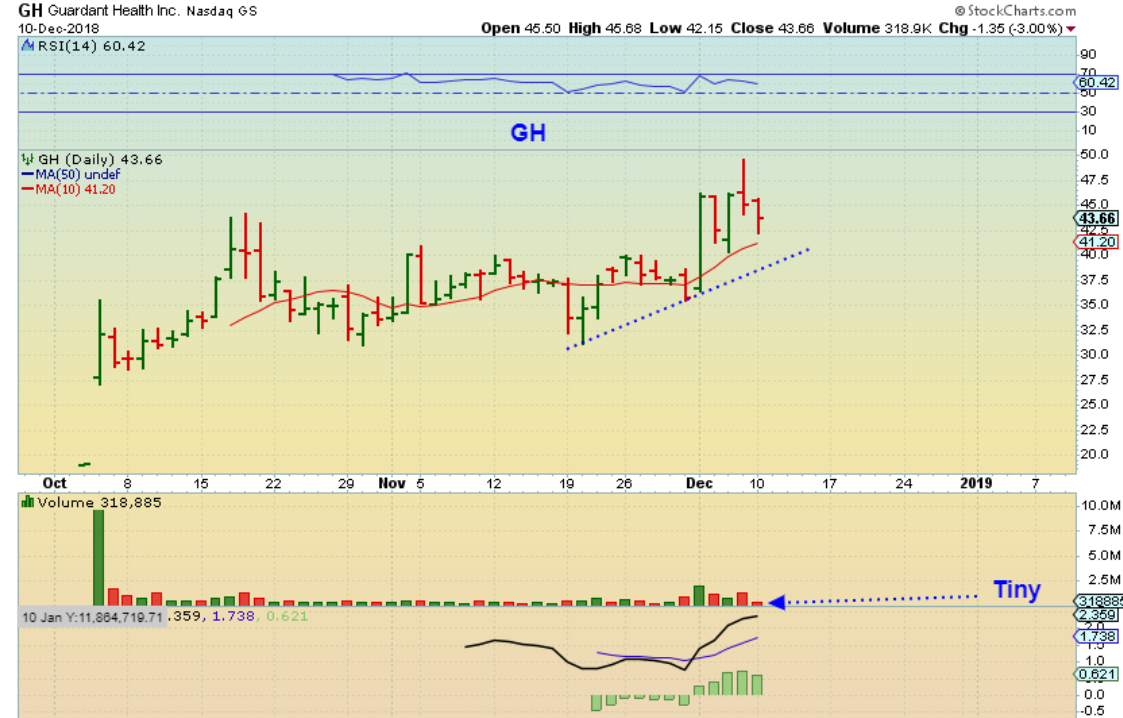Screen dimensions: 1123x718
Task: Click the Volume 318,885 panel label
Action: (x=100, y=502)
